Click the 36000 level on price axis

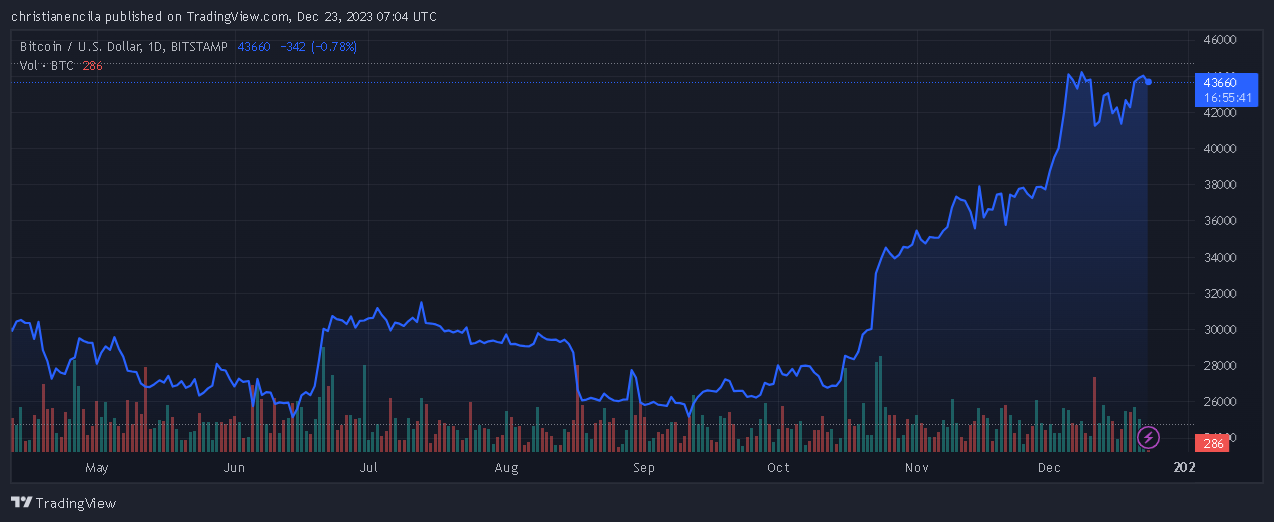pyautogui.click(x=1221, y=221)
